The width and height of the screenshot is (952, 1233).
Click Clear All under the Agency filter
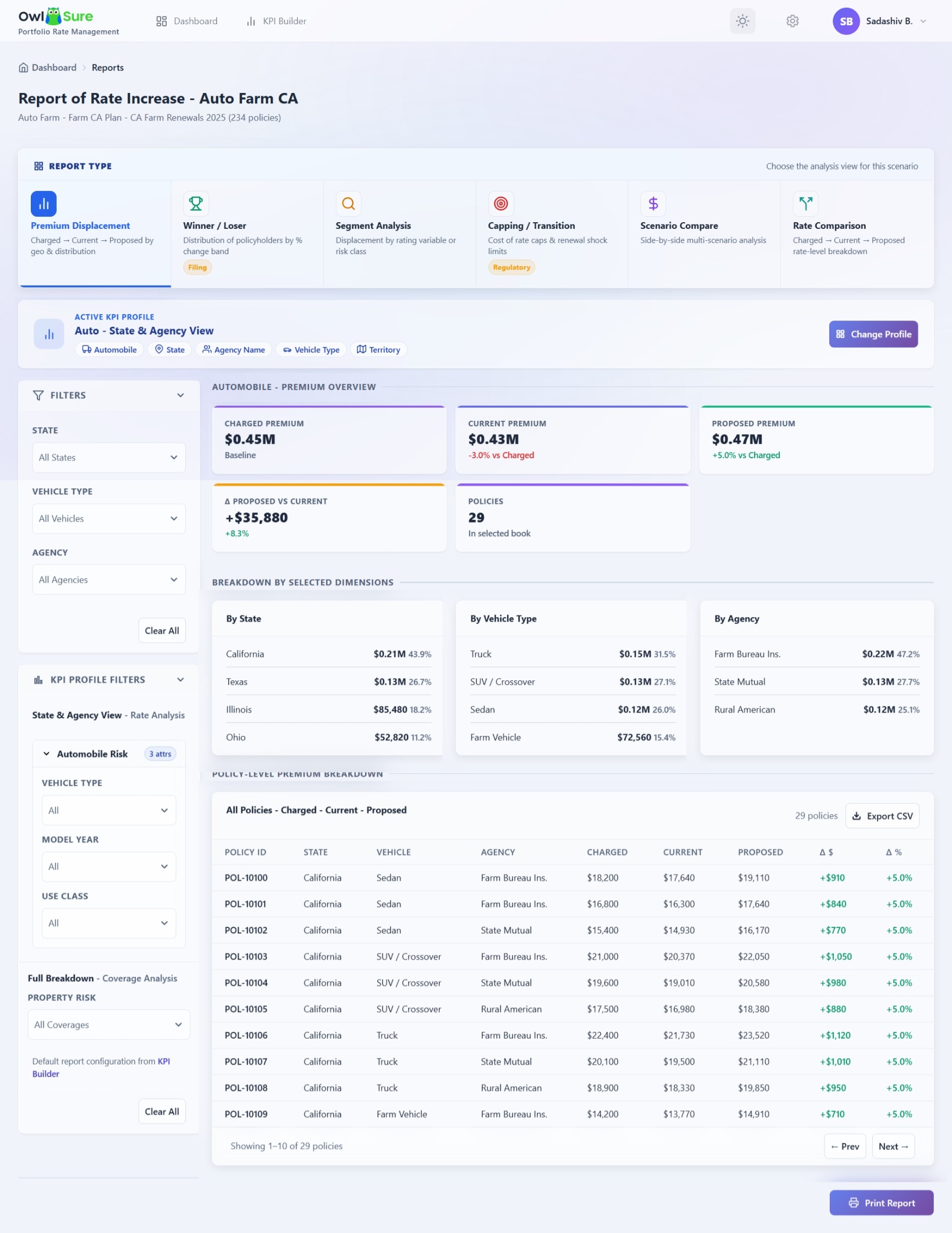click(x=162, y=631)
